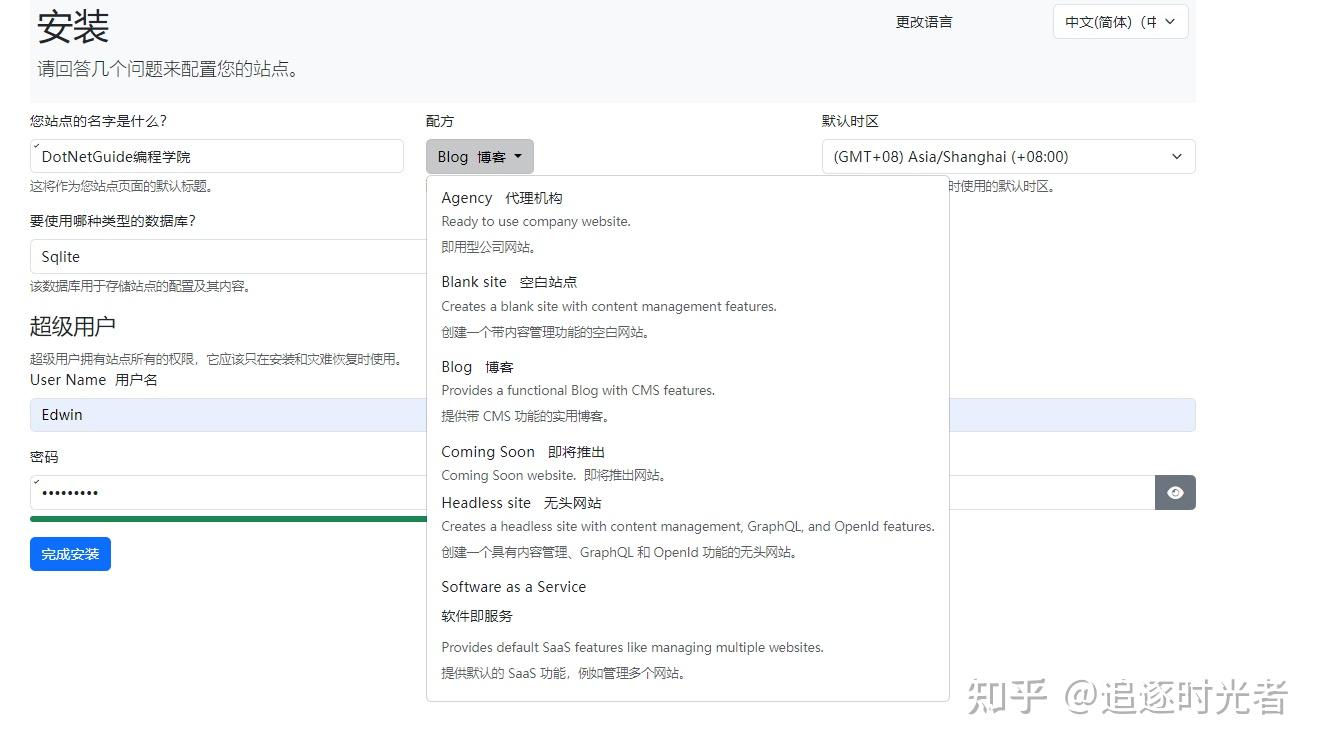This screenshot has width=1322, height=750.
Task: Open the Blog 博客 recipe dropdown
Action: pos(479,156)
